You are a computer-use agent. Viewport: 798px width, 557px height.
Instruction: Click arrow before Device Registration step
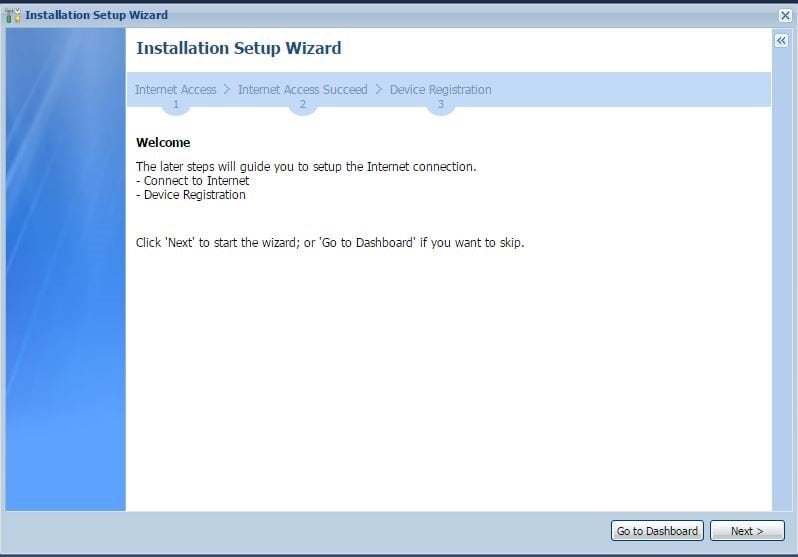379,90
